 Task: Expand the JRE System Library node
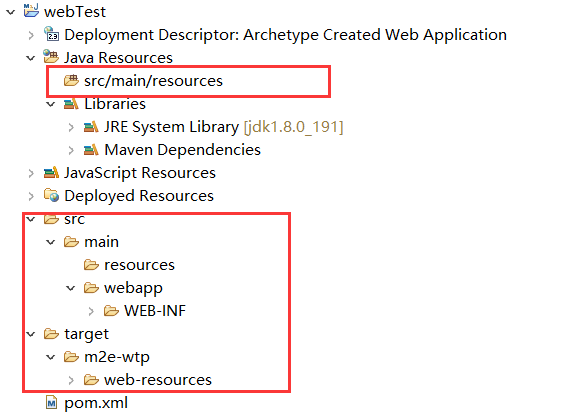click(71, 127)
